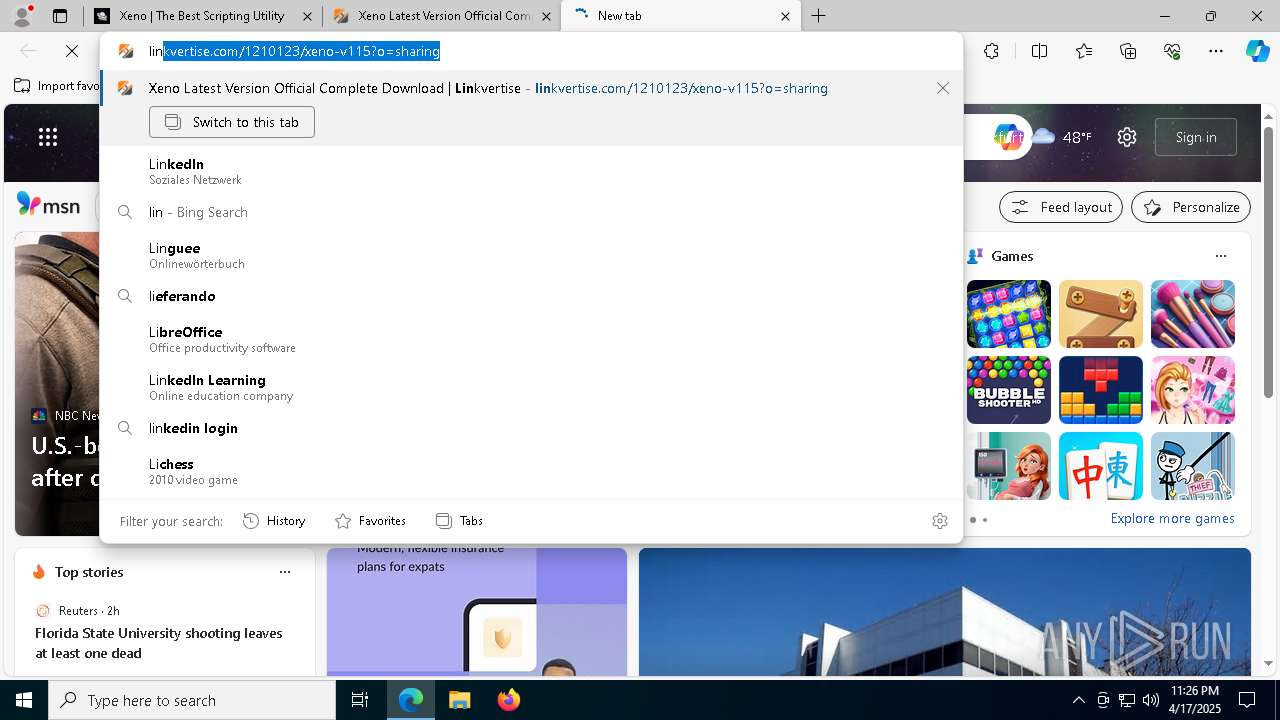Launch the Copilot icon
The height and width of the screenshot is (720, 1280).
[x=1257, y=51]
